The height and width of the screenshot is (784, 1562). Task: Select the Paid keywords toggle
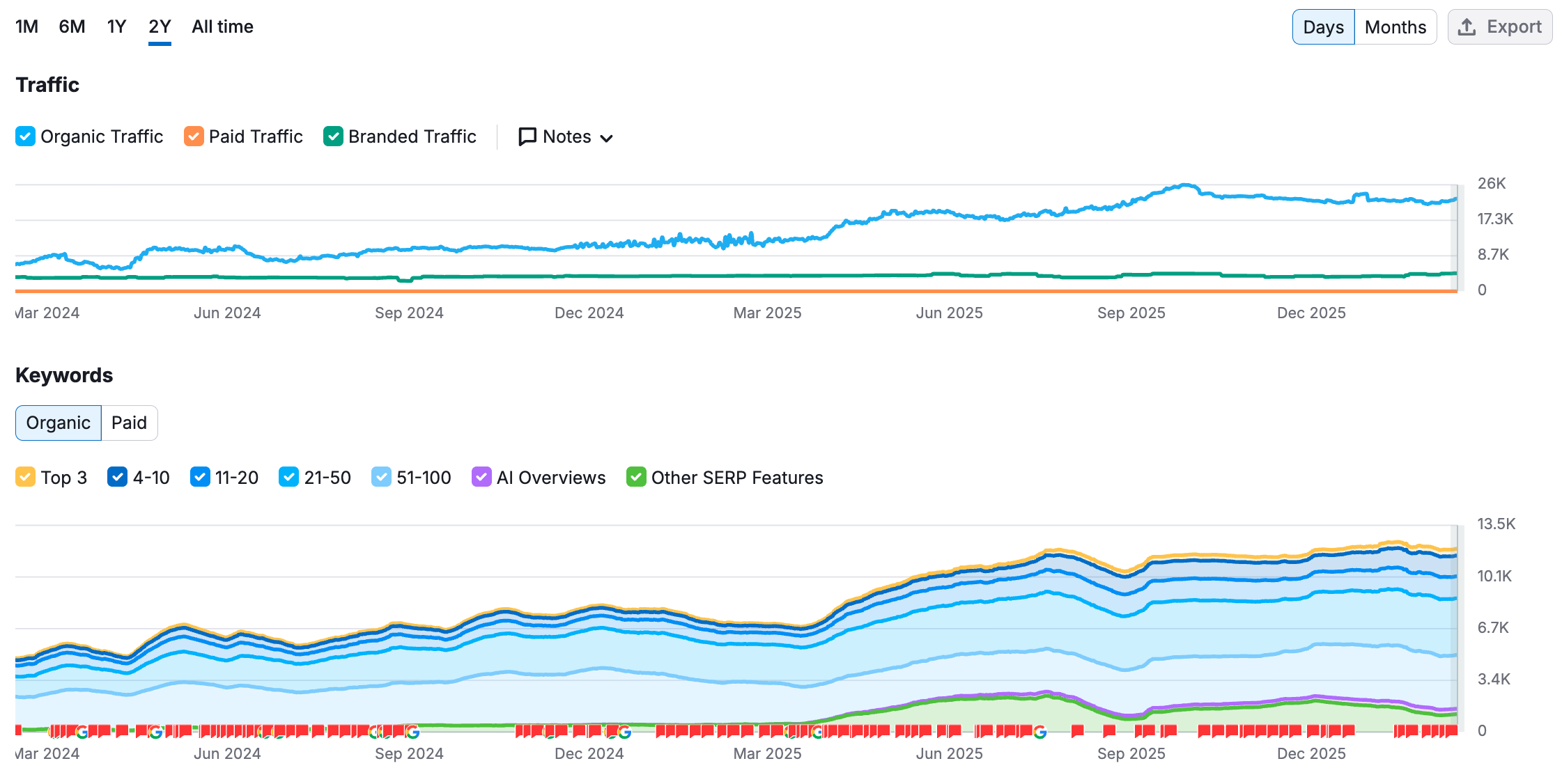click(129, 423)
